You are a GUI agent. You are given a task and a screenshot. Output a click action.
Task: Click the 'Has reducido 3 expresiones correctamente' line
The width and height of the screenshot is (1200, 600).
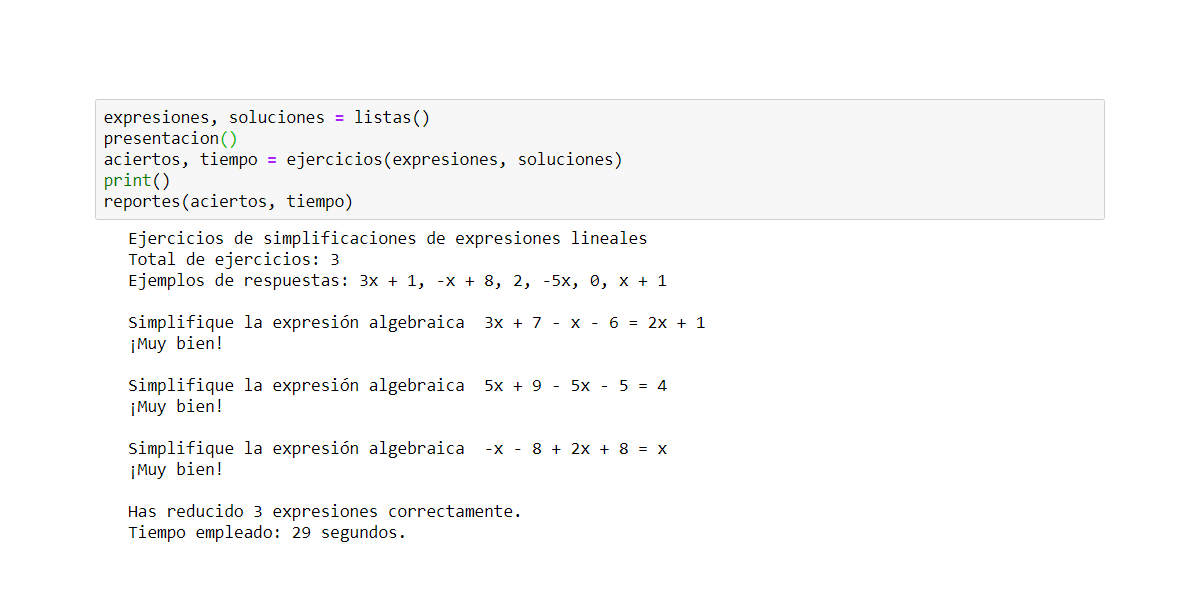[x=324, y=512]
